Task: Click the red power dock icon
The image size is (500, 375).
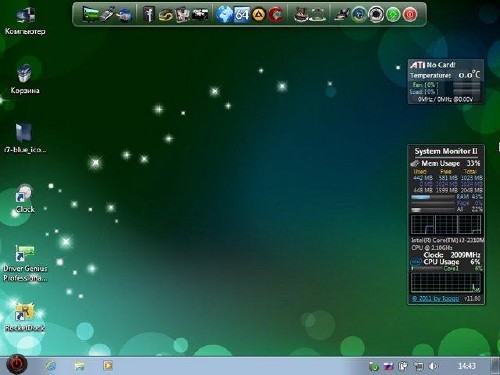Action: 410,15
